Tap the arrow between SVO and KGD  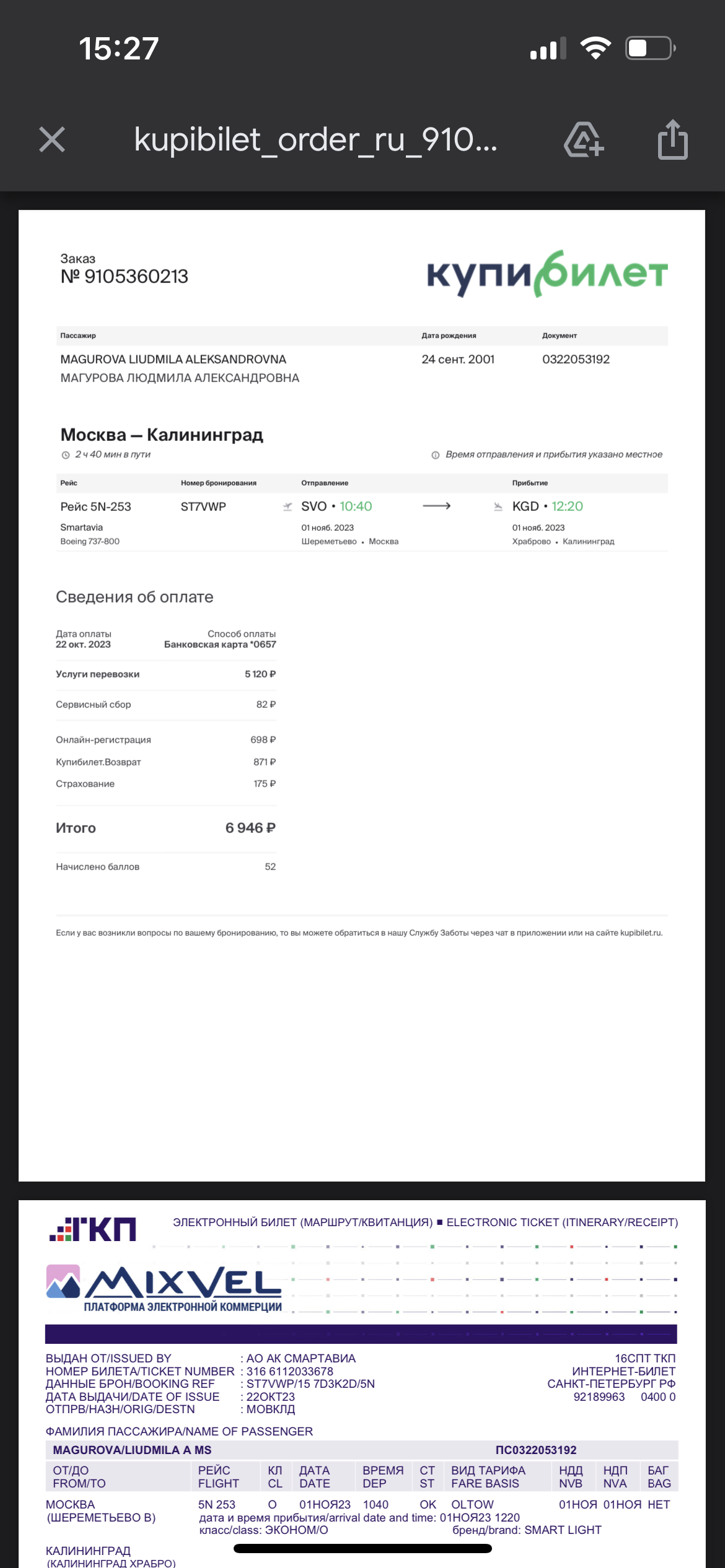tap(436, 506)
